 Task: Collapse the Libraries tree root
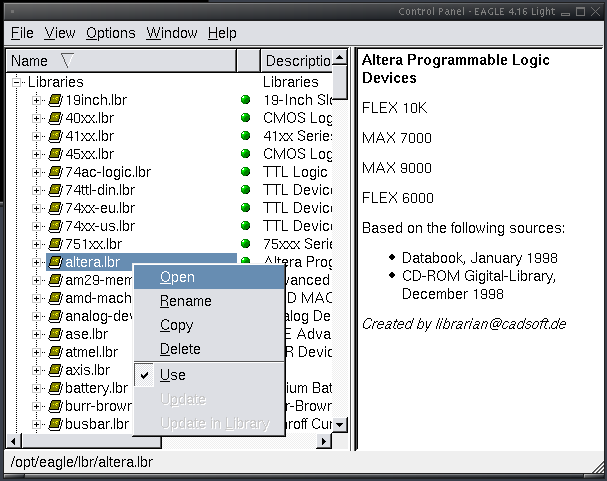coord(16,82)
